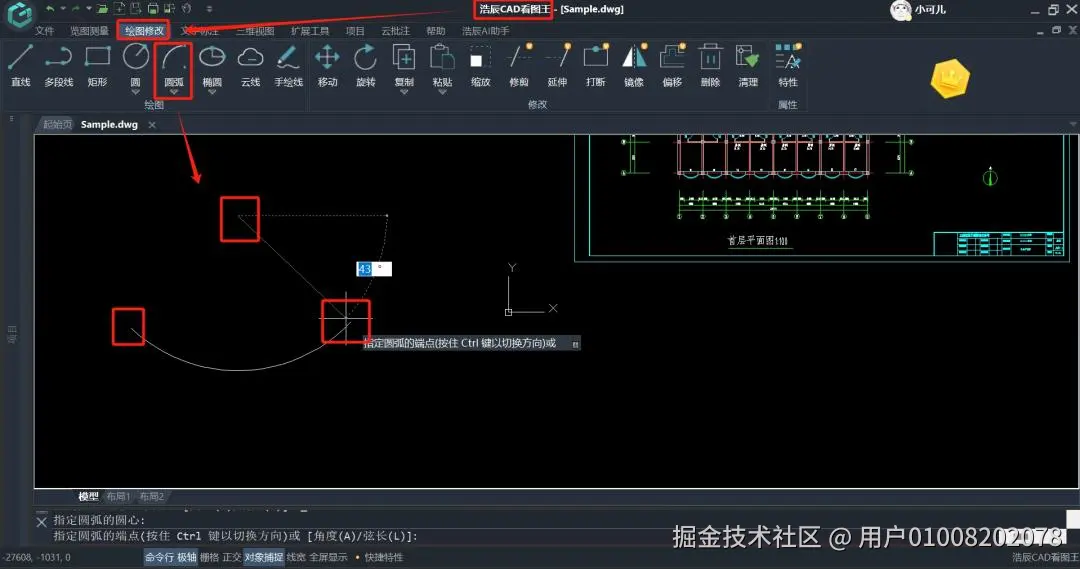1080x569 pixels.
Task: Switch to 绘图修改 ribbon tab
Action: tap(144, 31)
